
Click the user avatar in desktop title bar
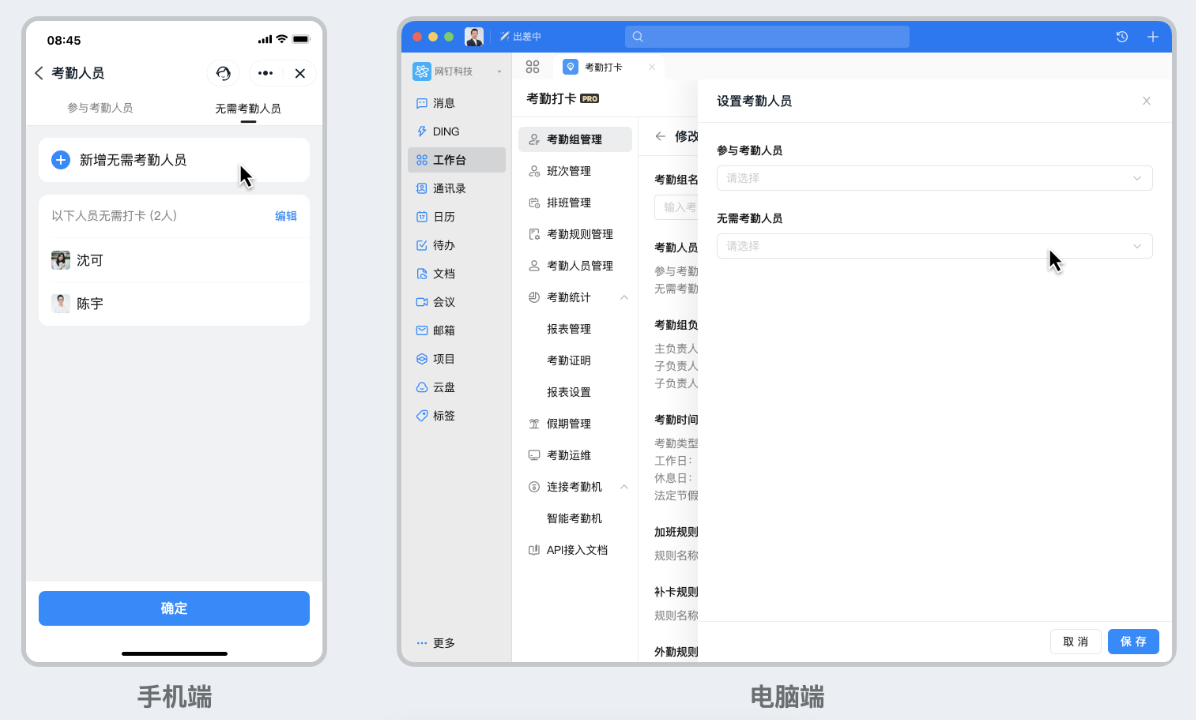474,36
